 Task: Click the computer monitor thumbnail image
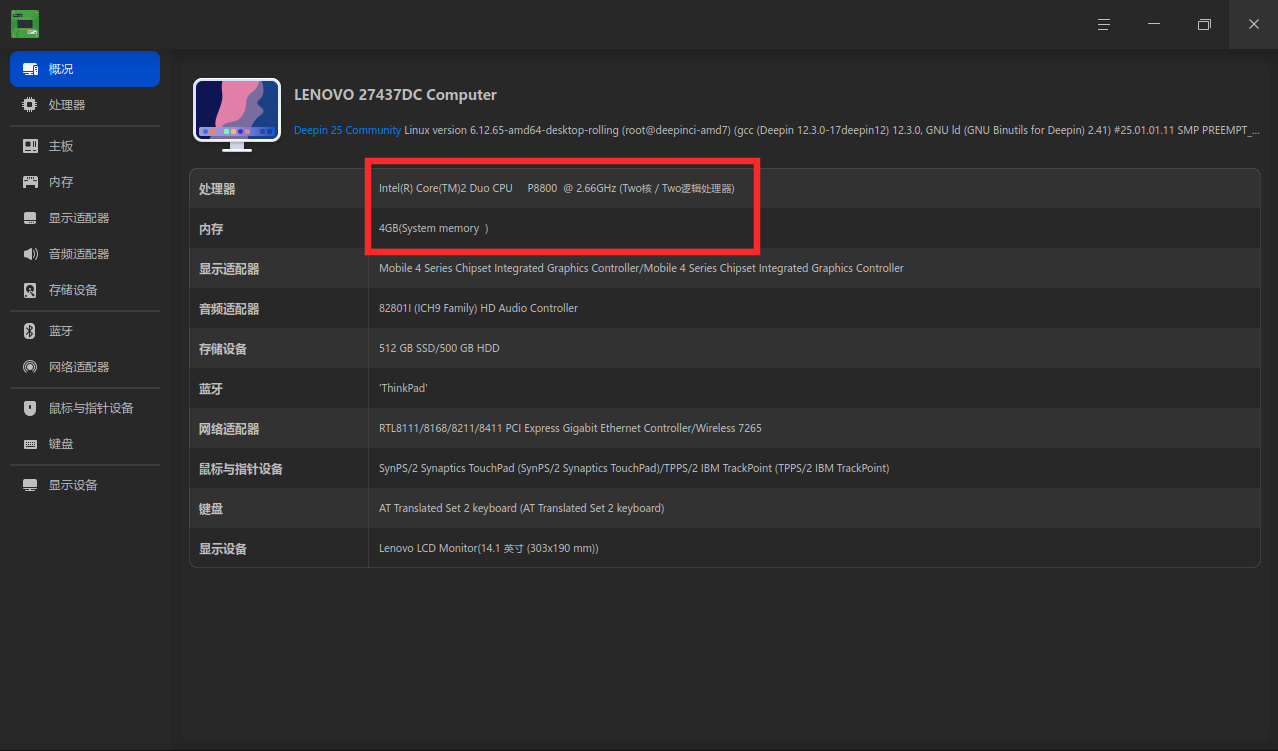pyautogui.click(x=237, y=115)
